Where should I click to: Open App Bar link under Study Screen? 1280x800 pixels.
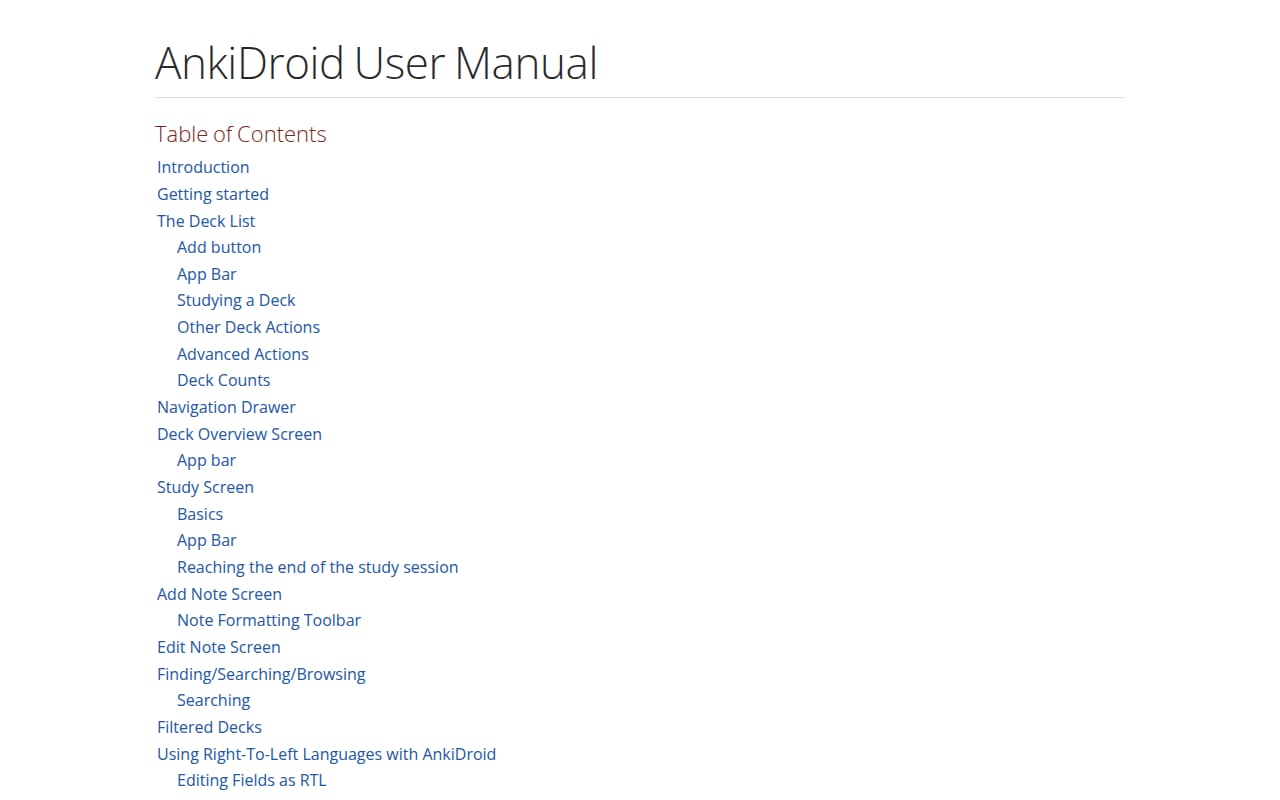coord(207,540)
